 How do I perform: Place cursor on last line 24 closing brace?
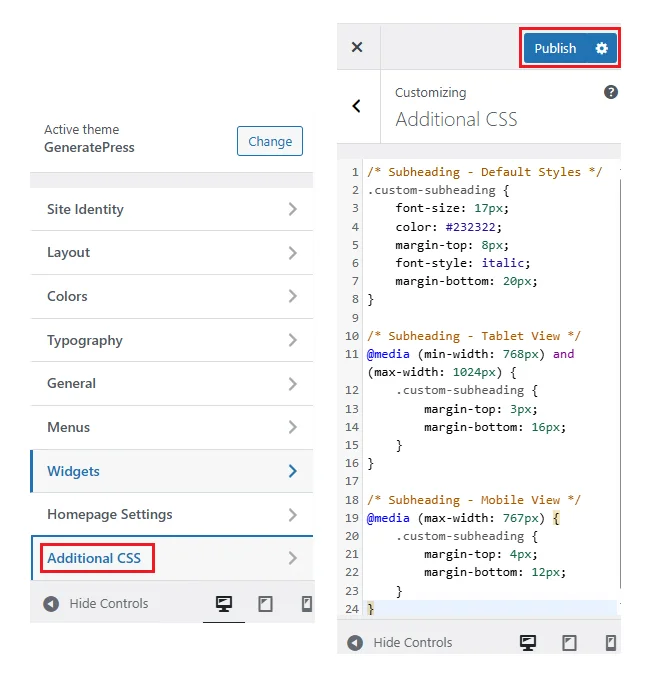click(x=371, y=609)
